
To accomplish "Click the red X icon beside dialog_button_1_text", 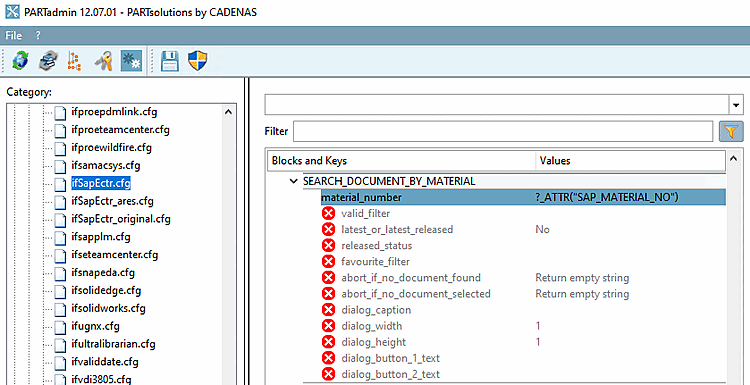I will pos(328,358).
